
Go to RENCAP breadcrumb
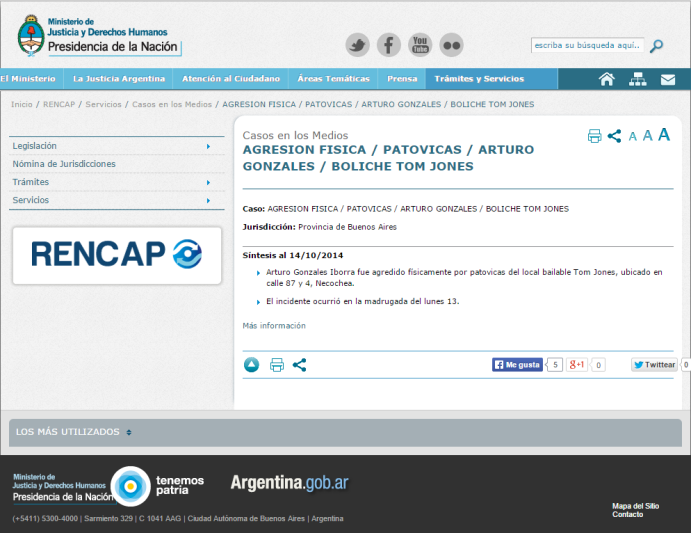pos(59,104)
